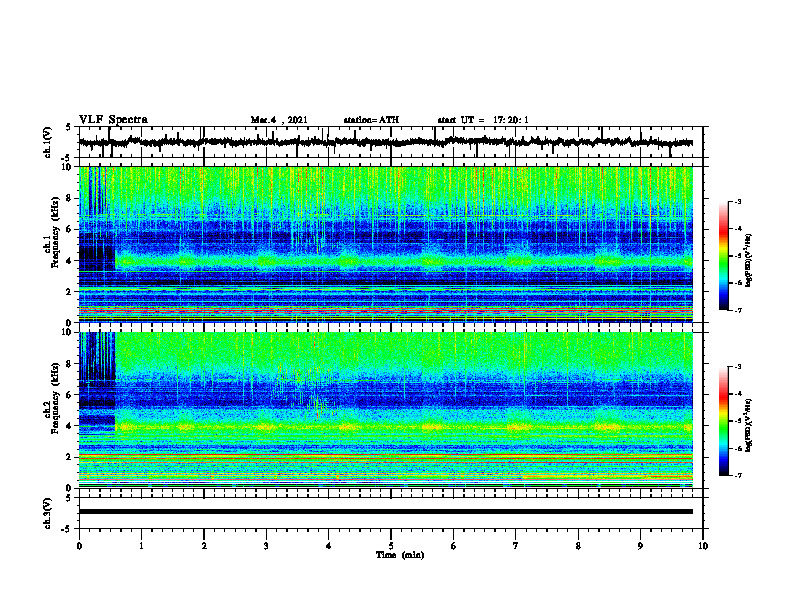Click the '6' kHz tick of ch.2 spectrogram

tap(69, 395)
